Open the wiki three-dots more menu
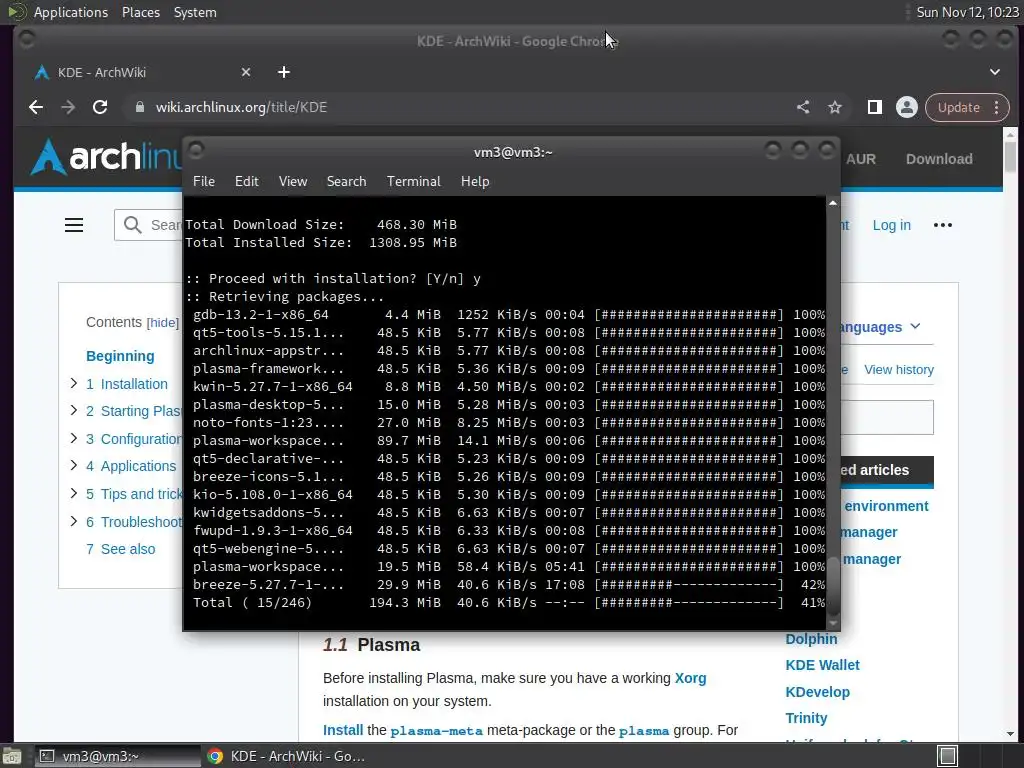 [x=942, y=225]
